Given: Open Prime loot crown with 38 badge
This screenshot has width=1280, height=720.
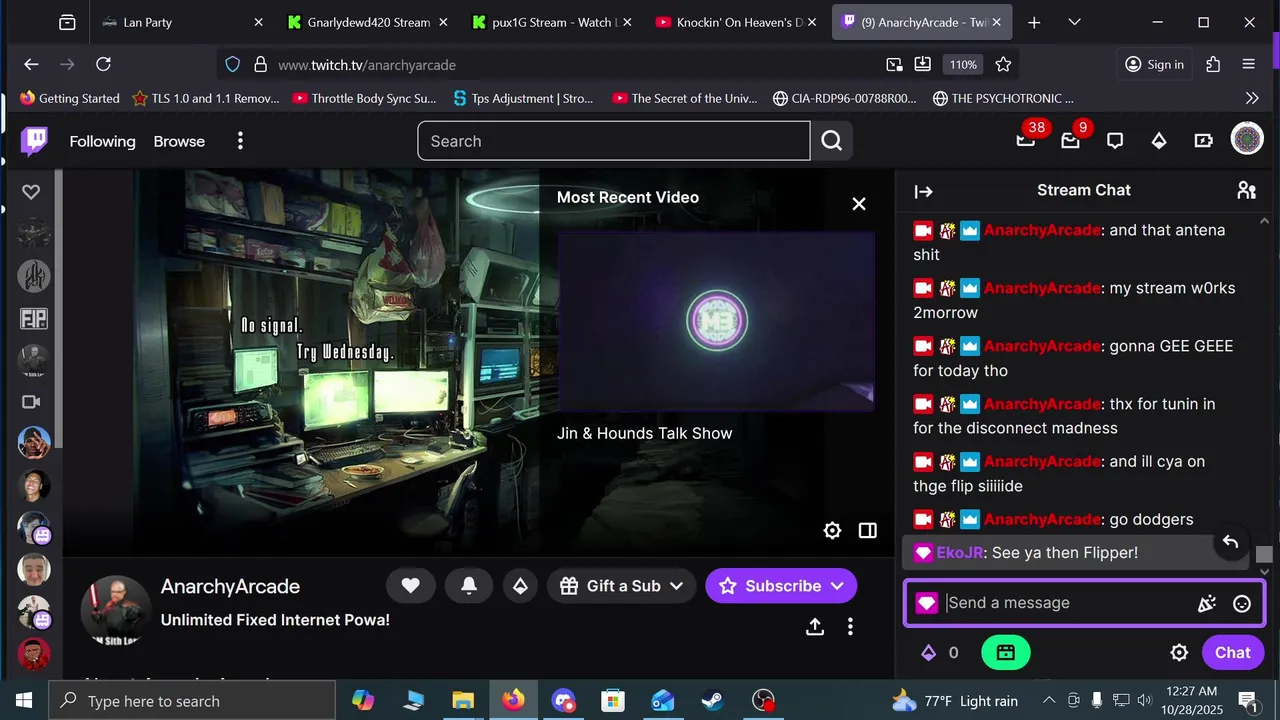Looking at the screenshot, I should [1026, 141].
